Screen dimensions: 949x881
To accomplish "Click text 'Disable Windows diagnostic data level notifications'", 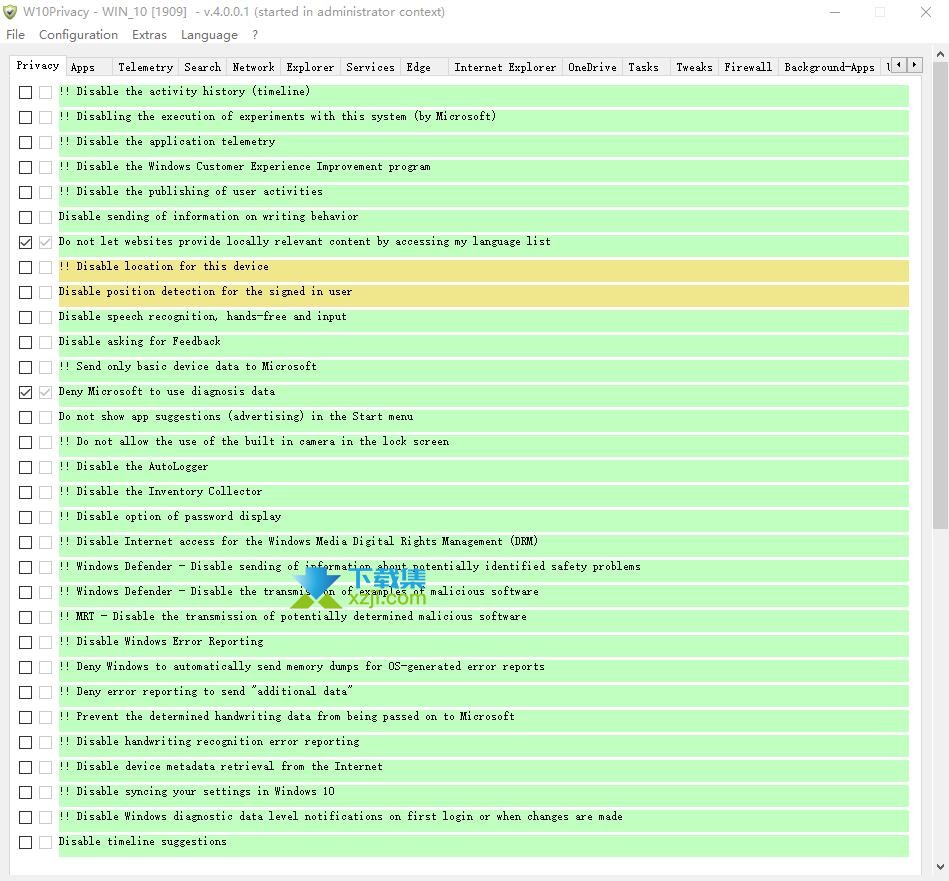I will coord(229,816).
